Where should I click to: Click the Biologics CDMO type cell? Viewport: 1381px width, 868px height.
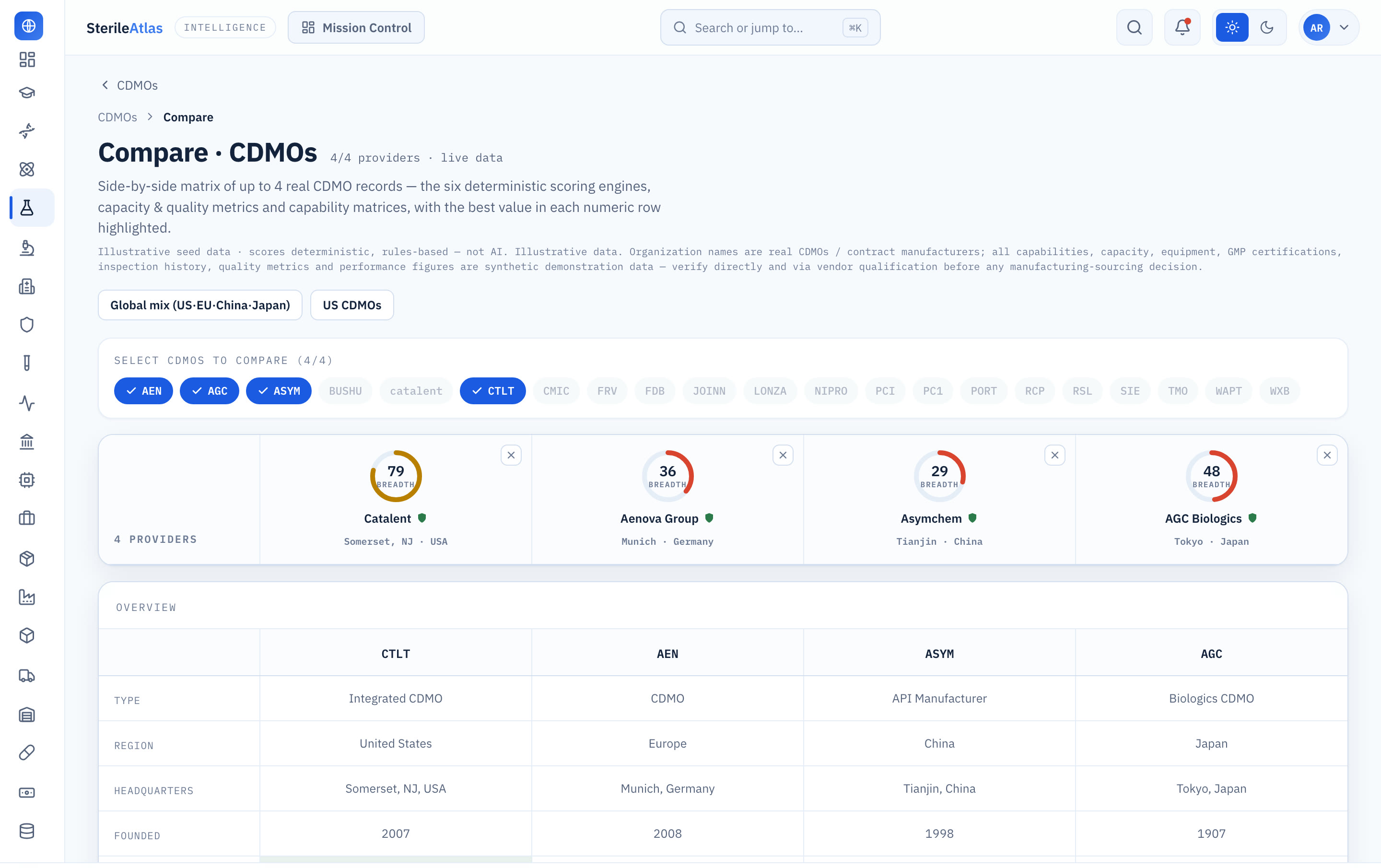(1211, 698)
